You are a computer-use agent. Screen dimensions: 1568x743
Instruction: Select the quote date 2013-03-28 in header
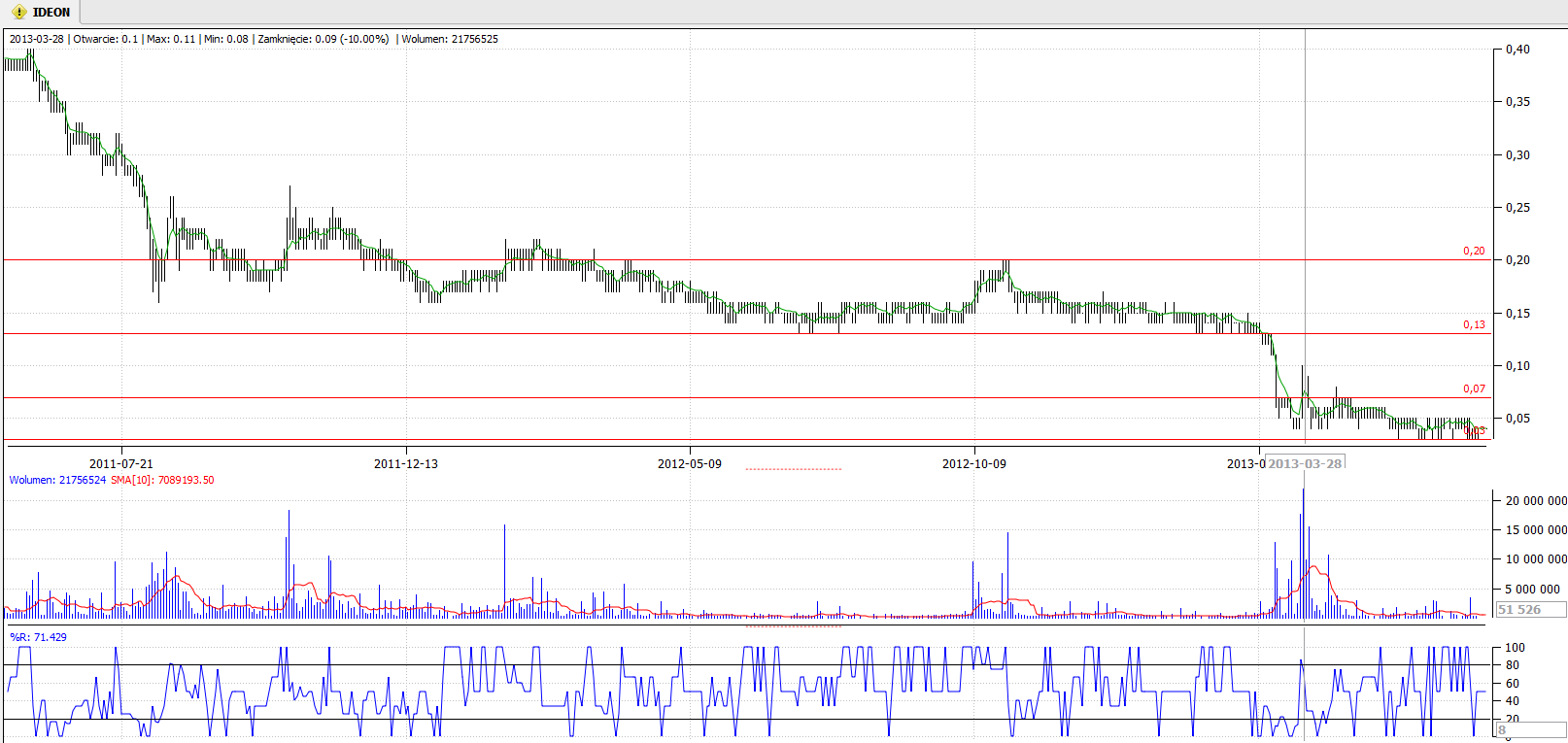coord(37,39)
